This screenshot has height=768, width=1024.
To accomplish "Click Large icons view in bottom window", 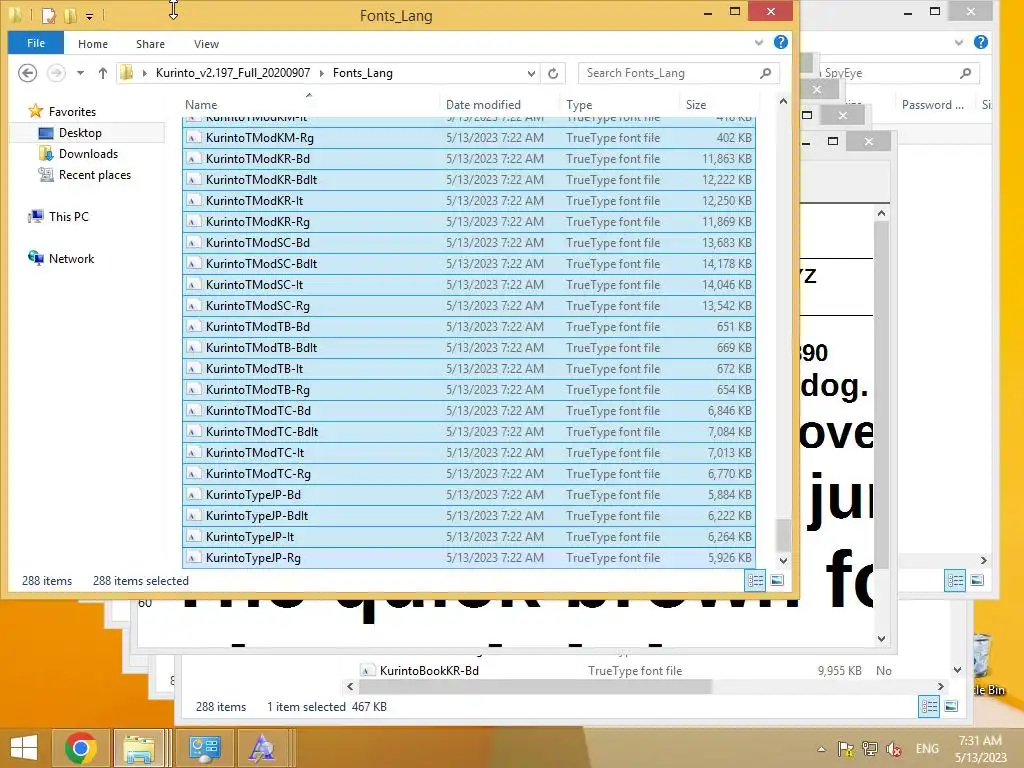I will coord(952,707).
